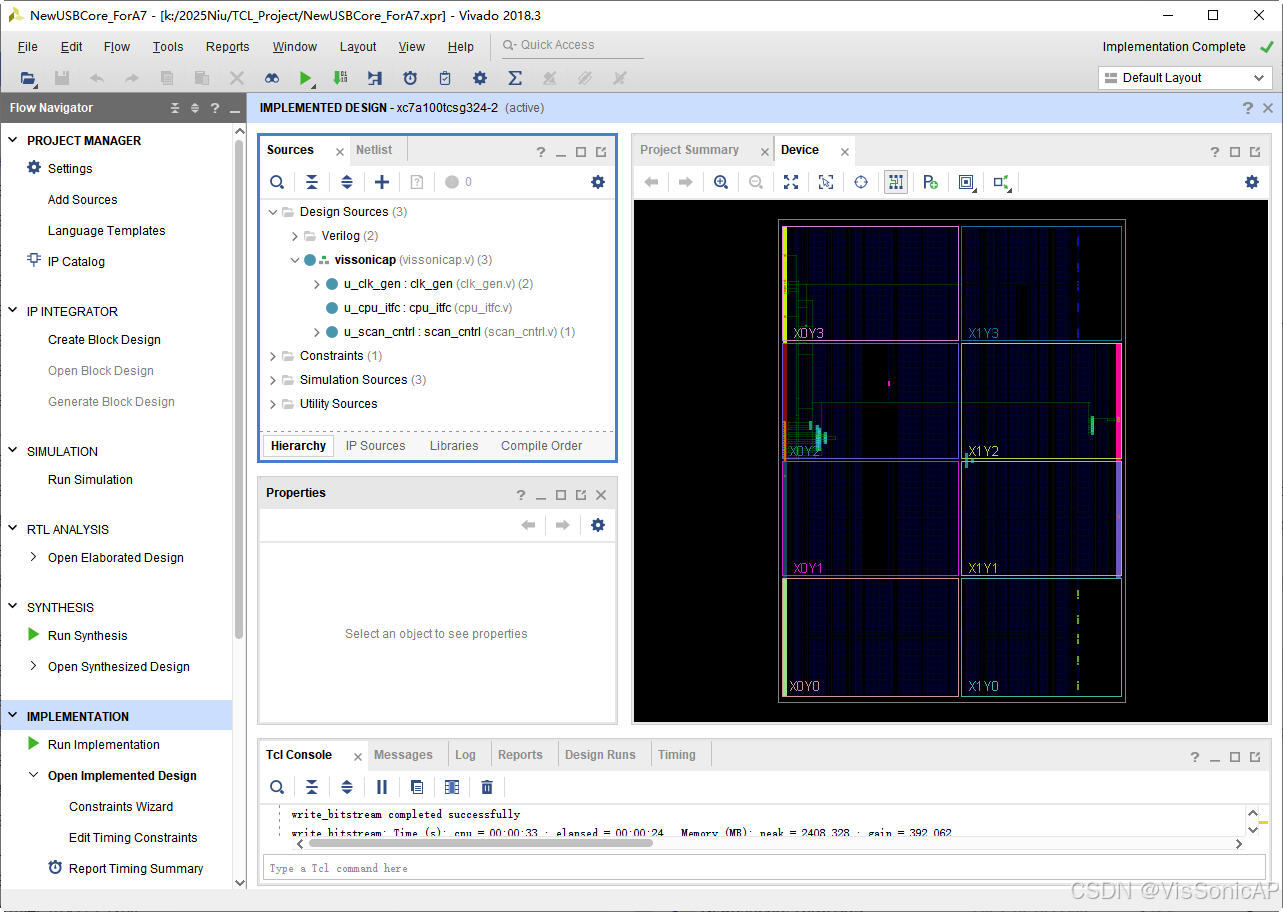Click Run Simulation

click(x=90, y=479)
